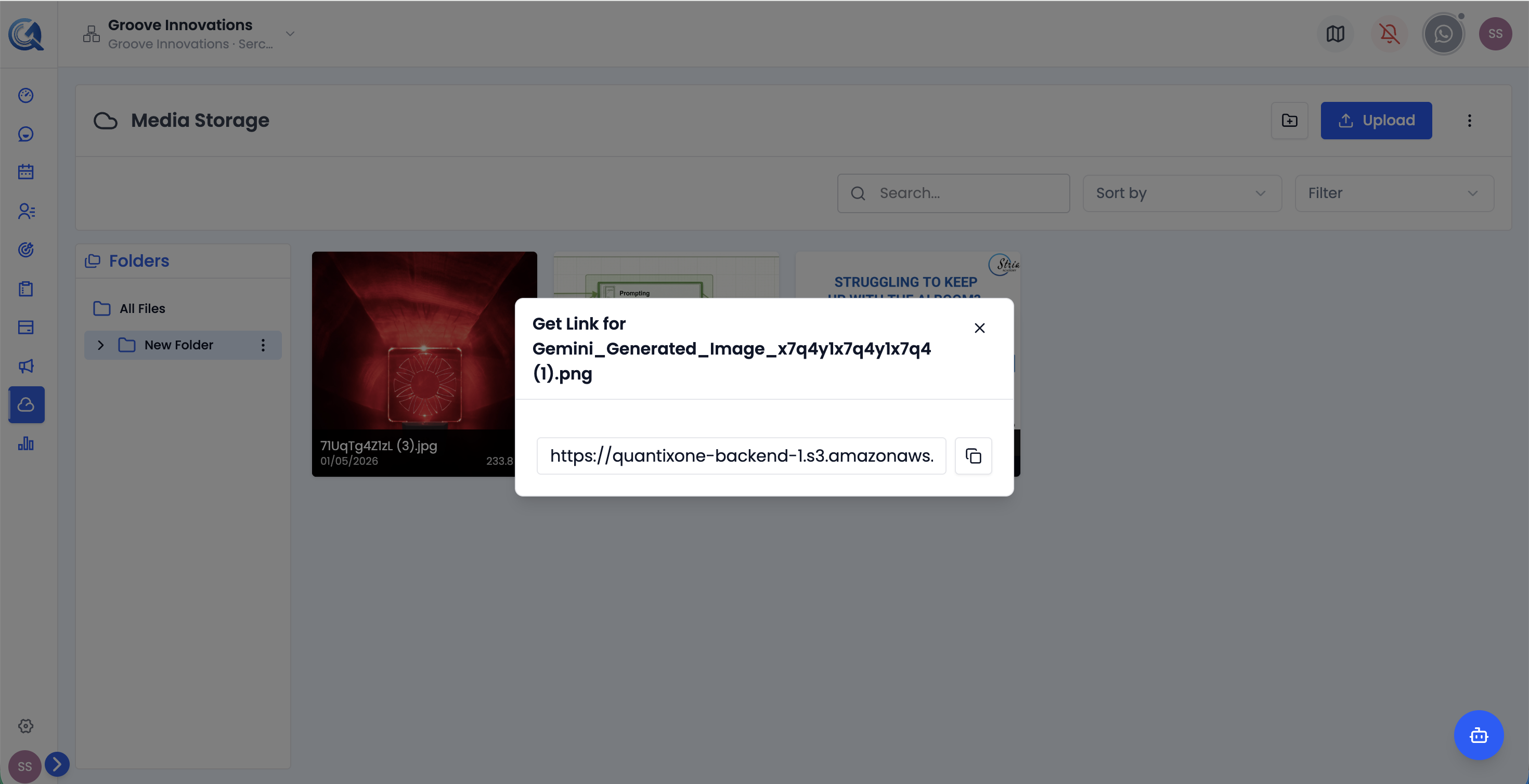Open the Media Storage more options menu
The height and width of the screenshot is (784, 1529).
1469,121
